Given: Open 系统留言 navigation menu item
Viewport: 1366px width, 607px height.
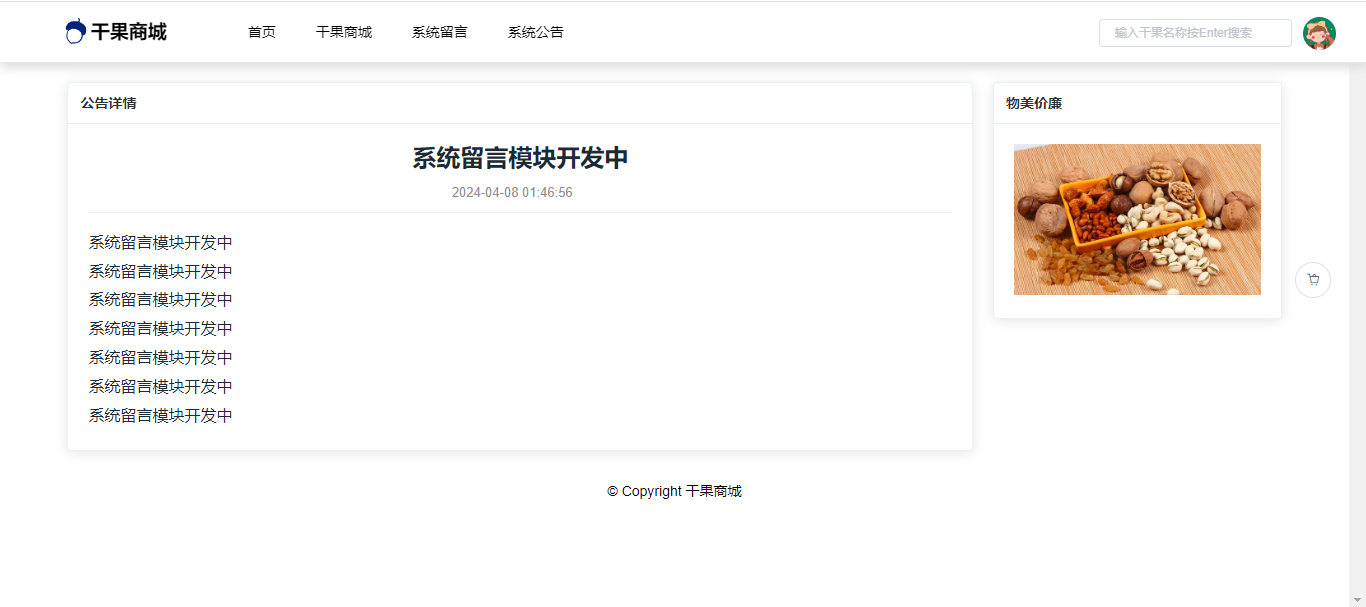Looking at the screenshot, I should (x=440, y=32).
